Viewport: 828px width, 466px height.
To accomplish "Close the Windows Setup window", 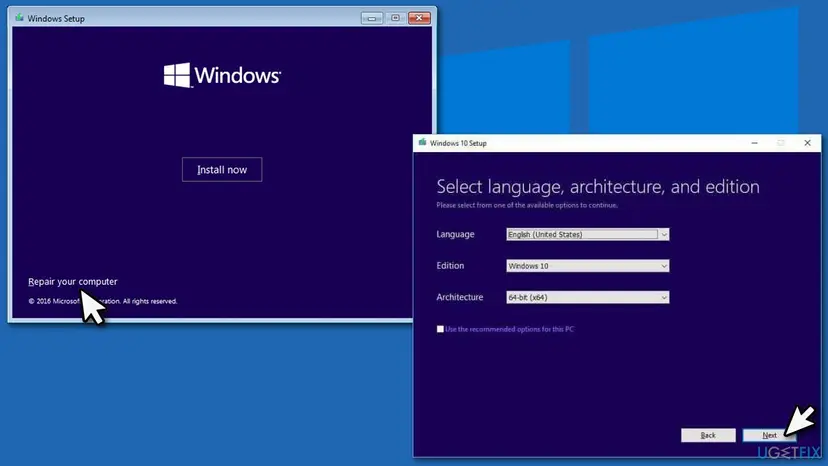I will tap(419, 18).
